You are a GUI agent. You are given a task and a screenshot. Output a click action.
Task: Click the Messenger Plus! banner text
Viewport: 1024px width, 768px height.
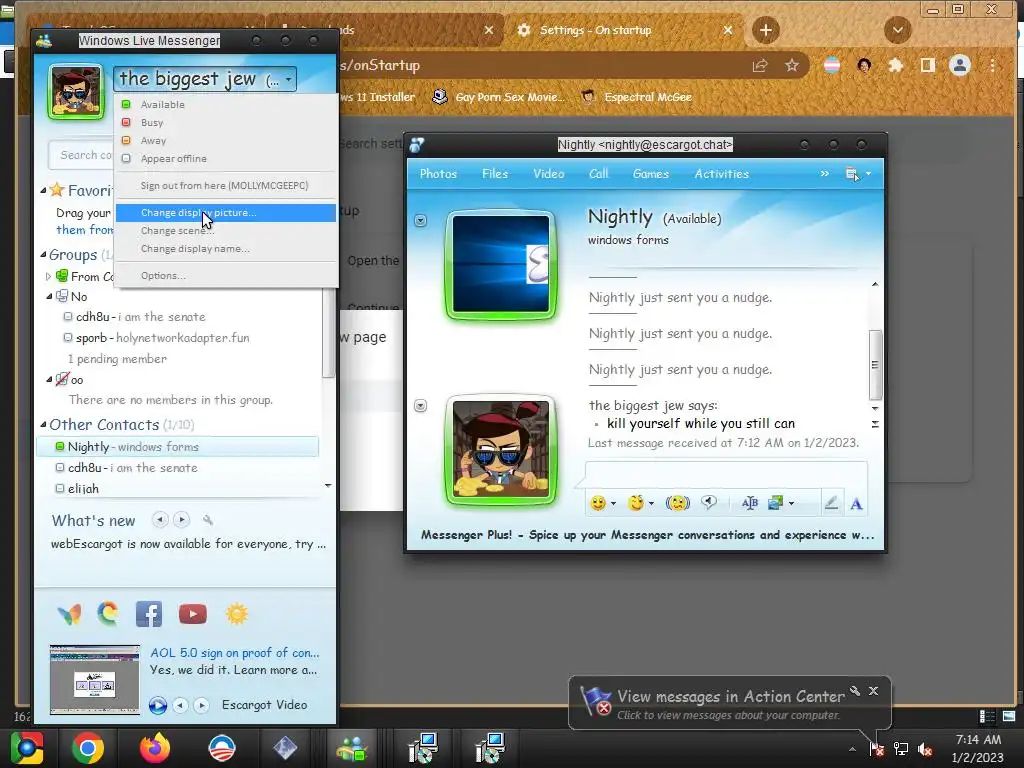[x=647, y=535]
